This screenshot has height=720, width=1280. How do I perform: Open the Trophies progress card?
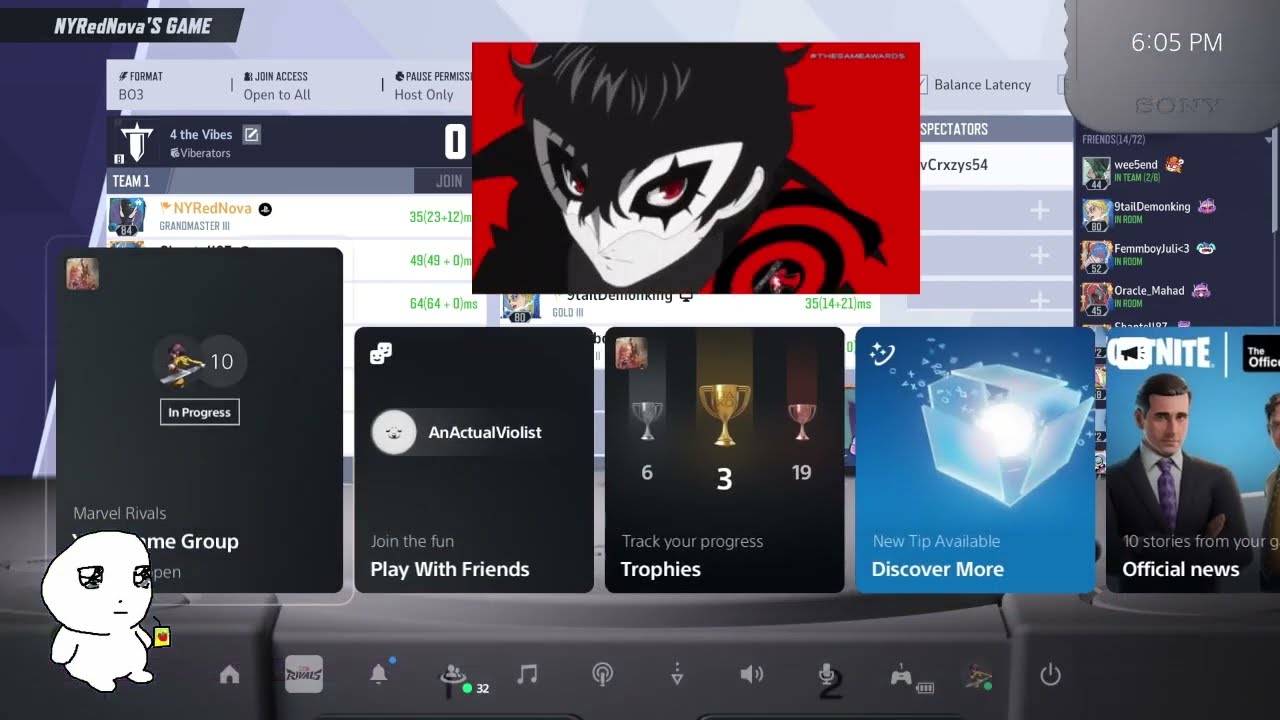(724, 460)
